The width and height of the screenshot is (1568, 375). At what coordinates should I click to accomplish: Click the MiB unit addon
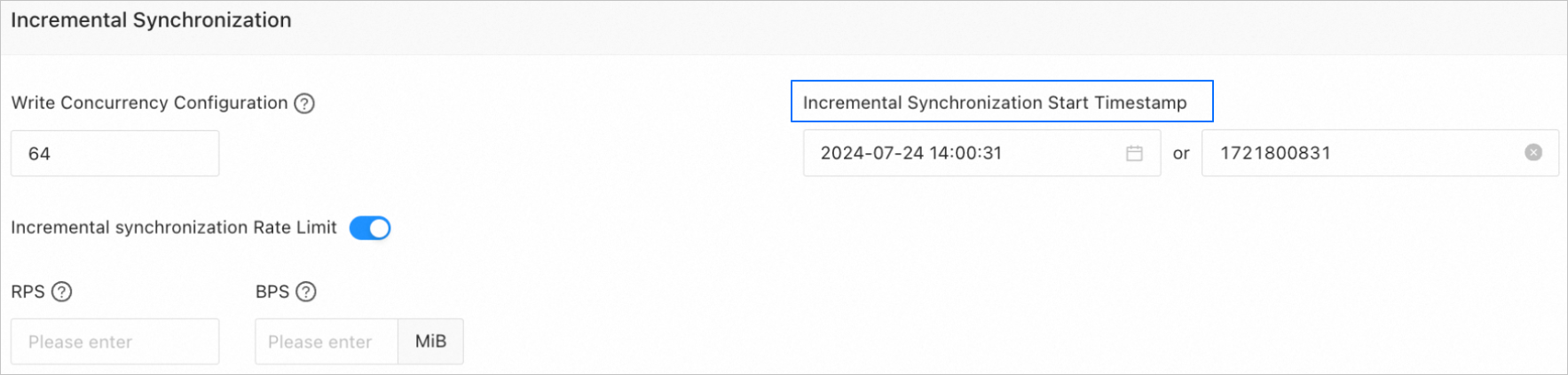pos(430,341)
